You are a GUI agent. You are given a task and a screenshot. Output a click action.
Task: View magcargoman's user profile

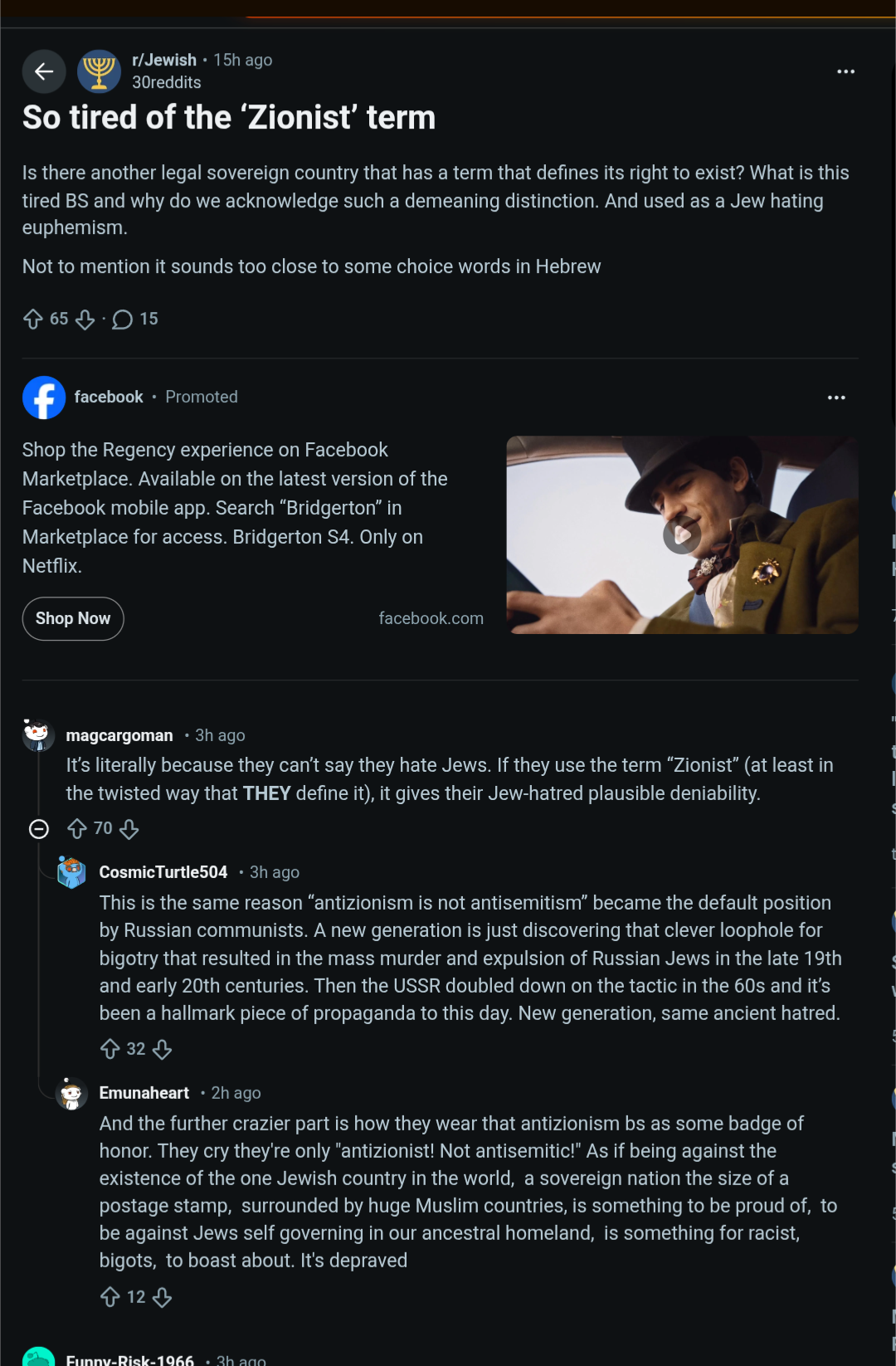click(119, 735)
